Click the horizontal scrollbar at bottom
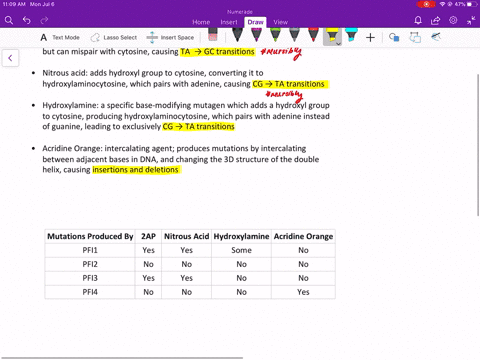The height and width of the screenshot is (360, 480). point(122,358)
